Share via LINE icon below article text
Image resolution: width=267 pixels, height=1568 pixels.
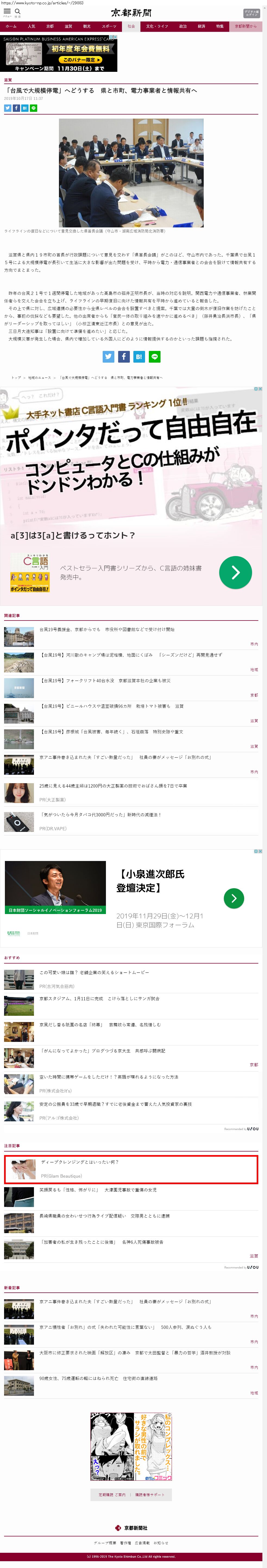point(155,357)
